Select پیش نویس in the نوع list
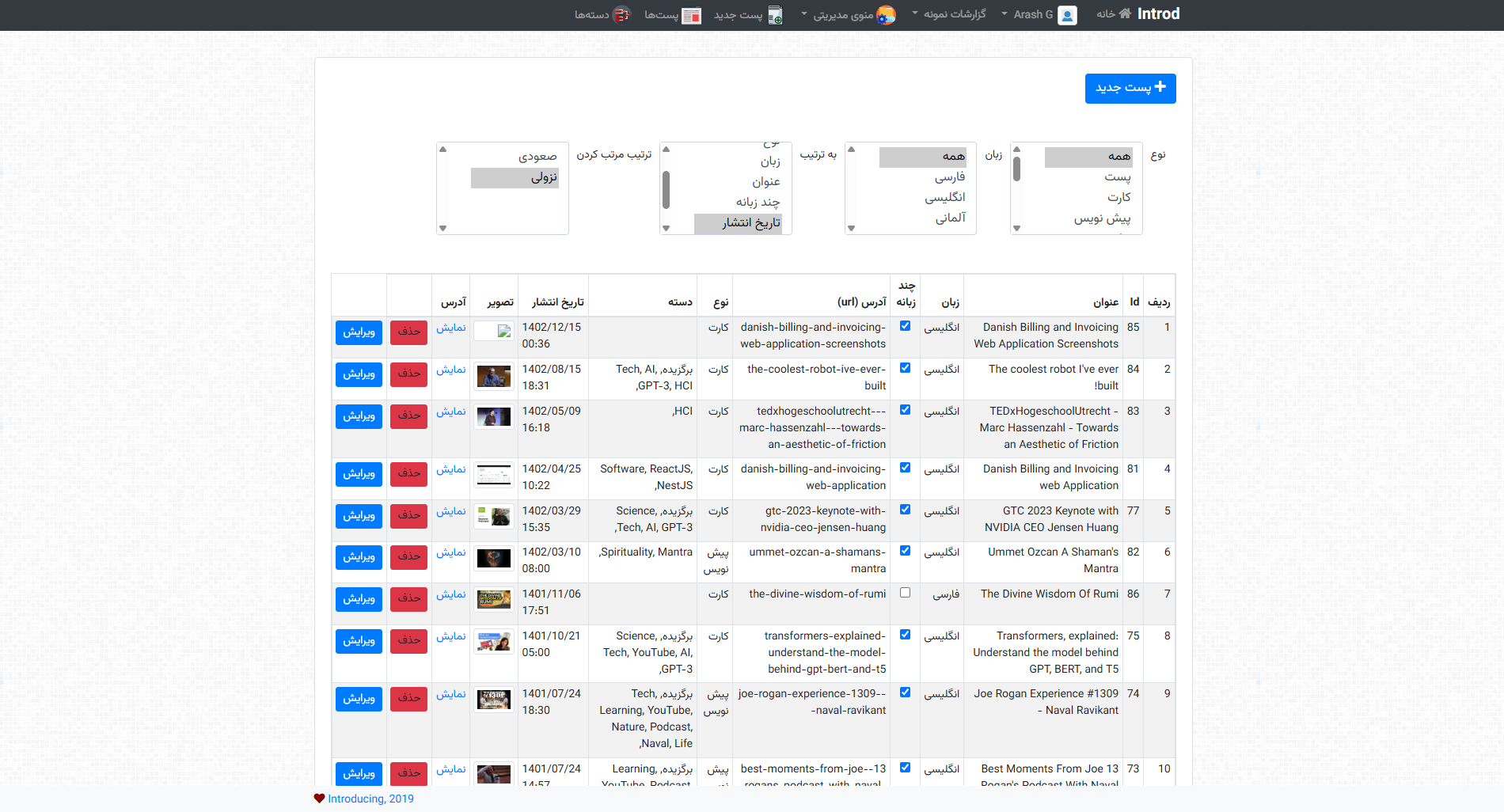The height and width of the screenshot is (812, 1504). point(1088,218)
